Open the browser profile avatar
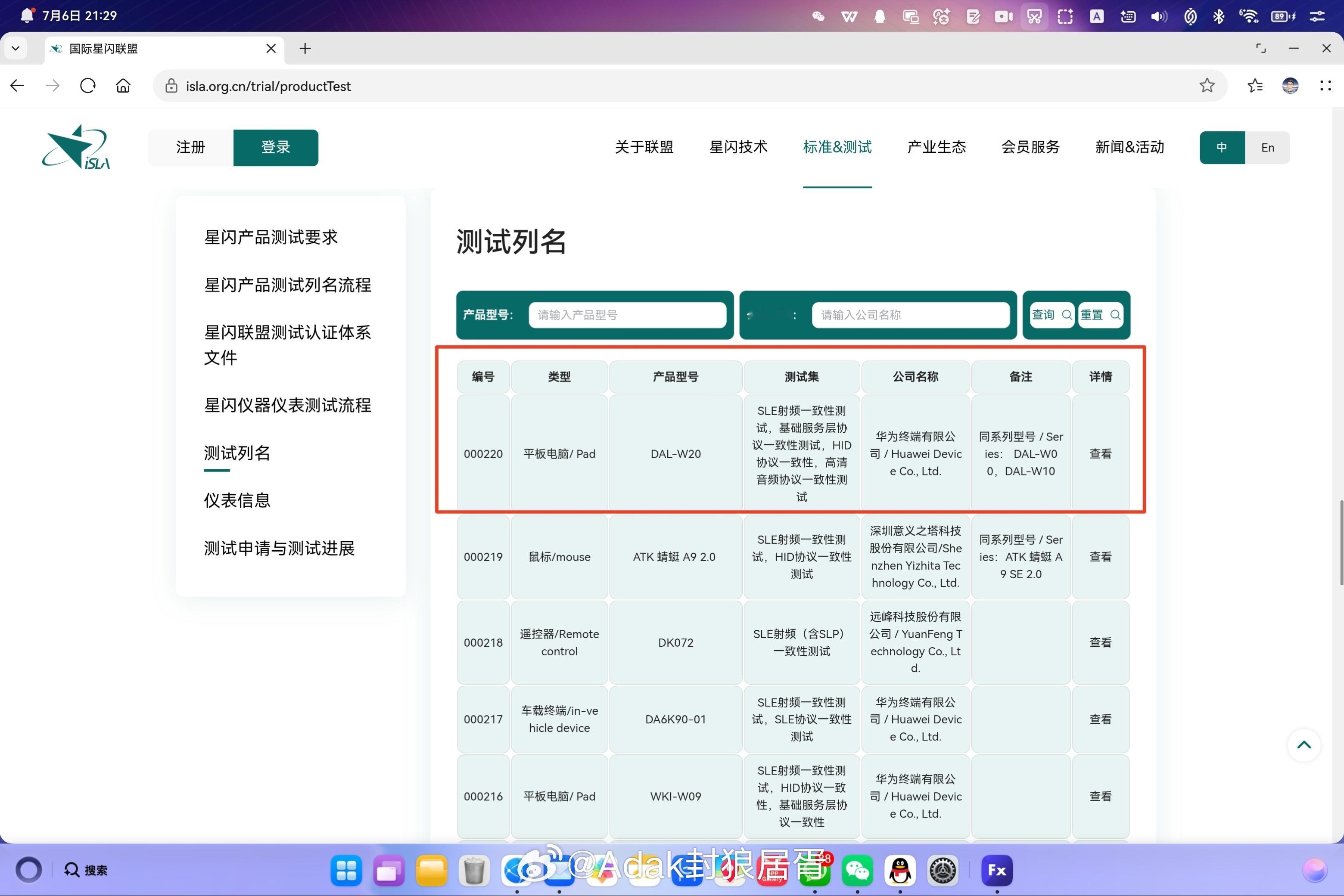The height and width of the screenshot is (896, 1344). coord(1290,86)
